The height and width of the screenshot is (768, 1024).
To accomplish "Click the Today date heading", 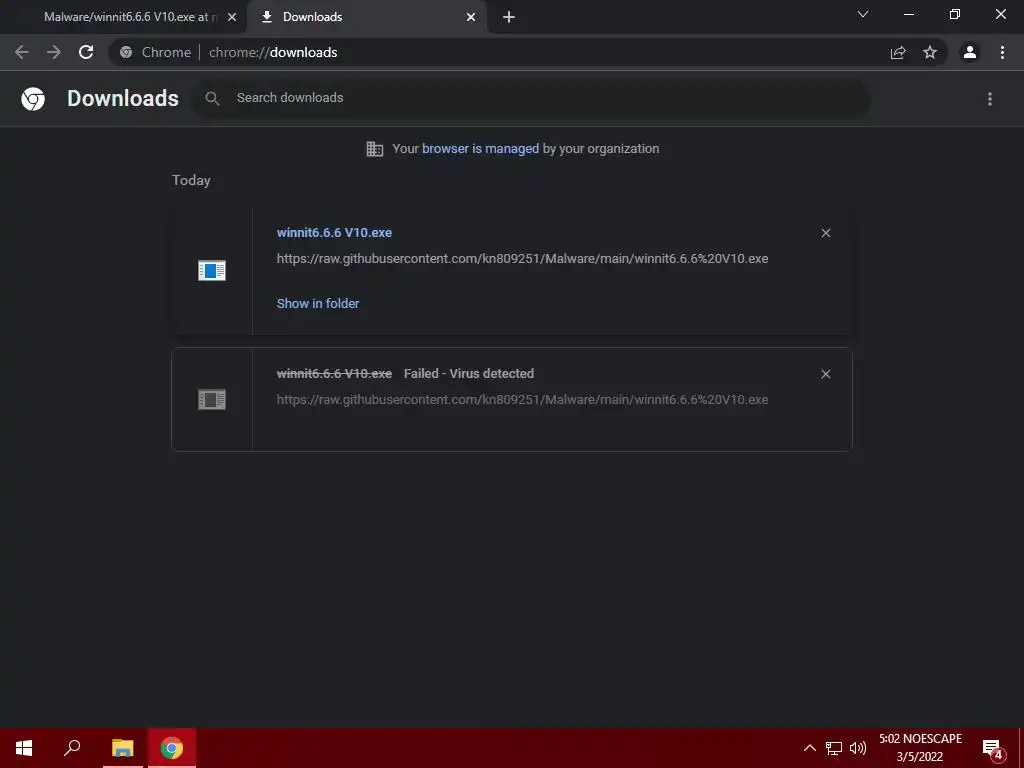I will click(x=191, y=180).
